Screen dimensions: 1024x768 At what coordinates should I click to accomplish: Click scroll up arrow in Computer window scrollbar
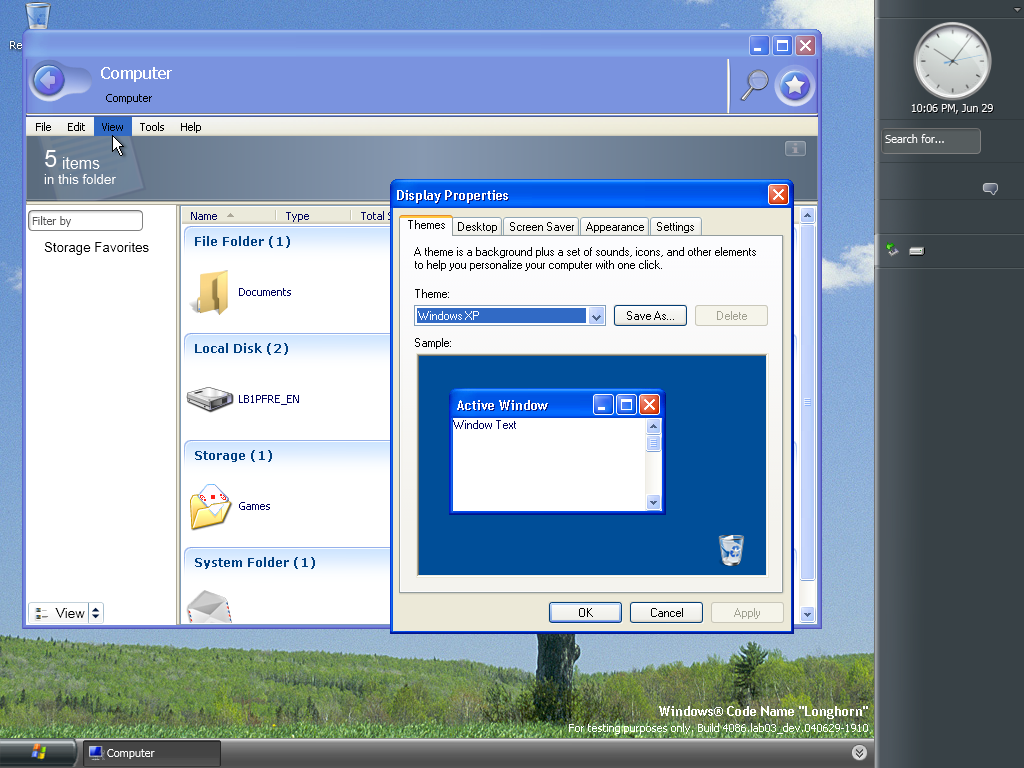click(807, 216)
